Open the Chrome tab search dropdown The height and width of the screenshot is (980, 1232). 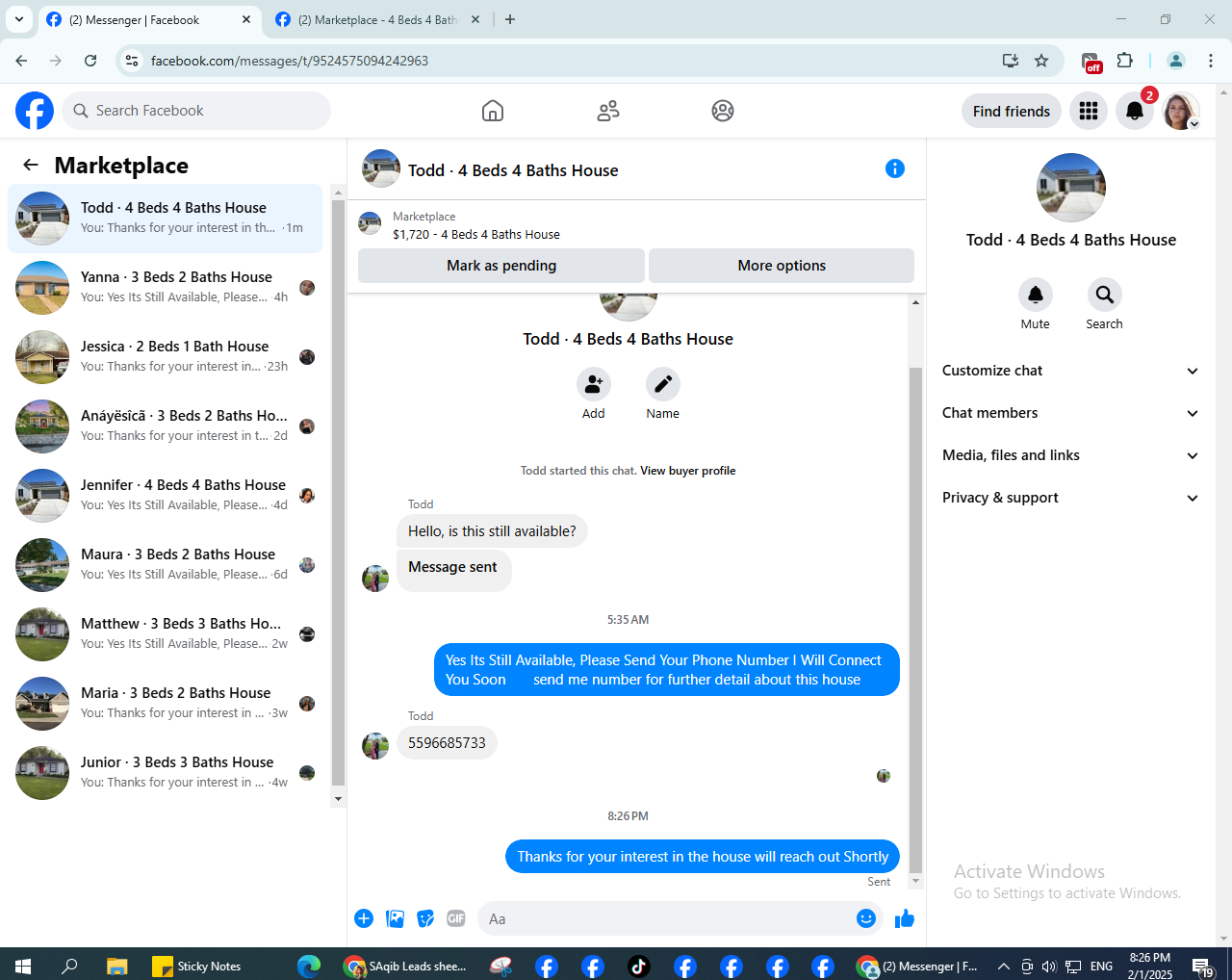[18, 19]
